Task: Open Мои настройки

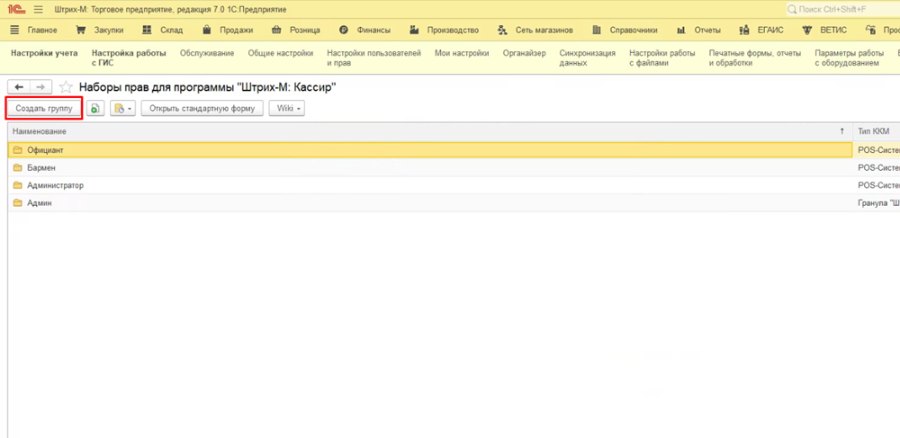Action: click(462, 53)
